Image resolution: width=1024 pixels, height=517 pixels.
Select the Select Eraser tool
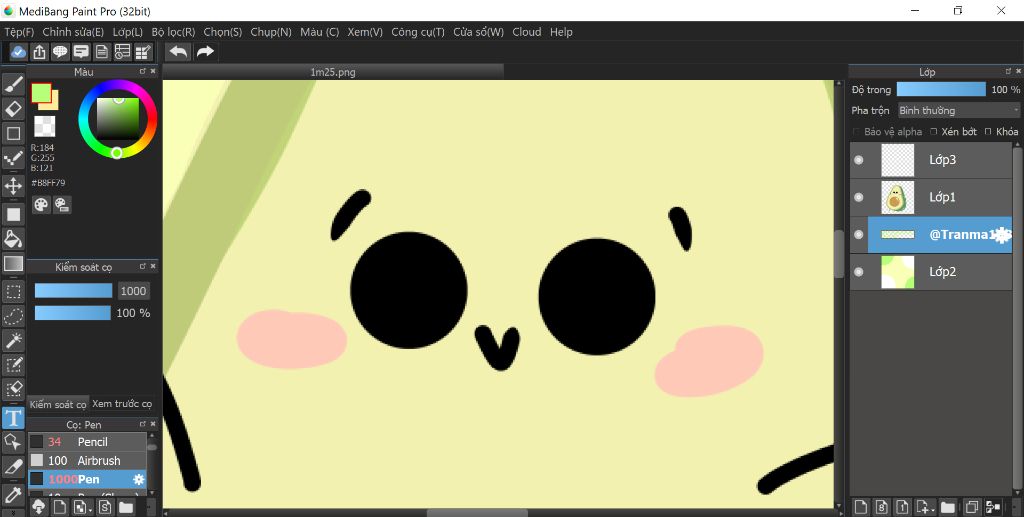(x=13, y=388)
